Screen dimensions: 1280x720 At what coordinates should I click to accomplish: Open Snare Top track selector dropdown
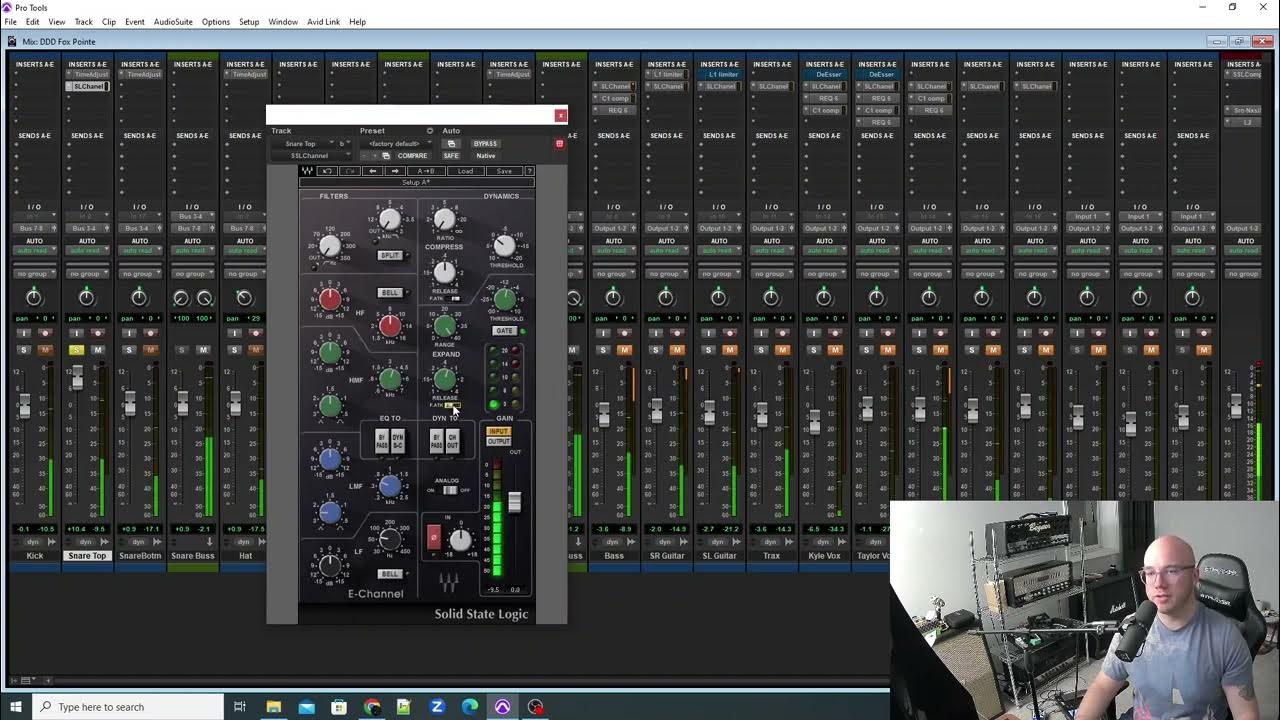(304, 144)
